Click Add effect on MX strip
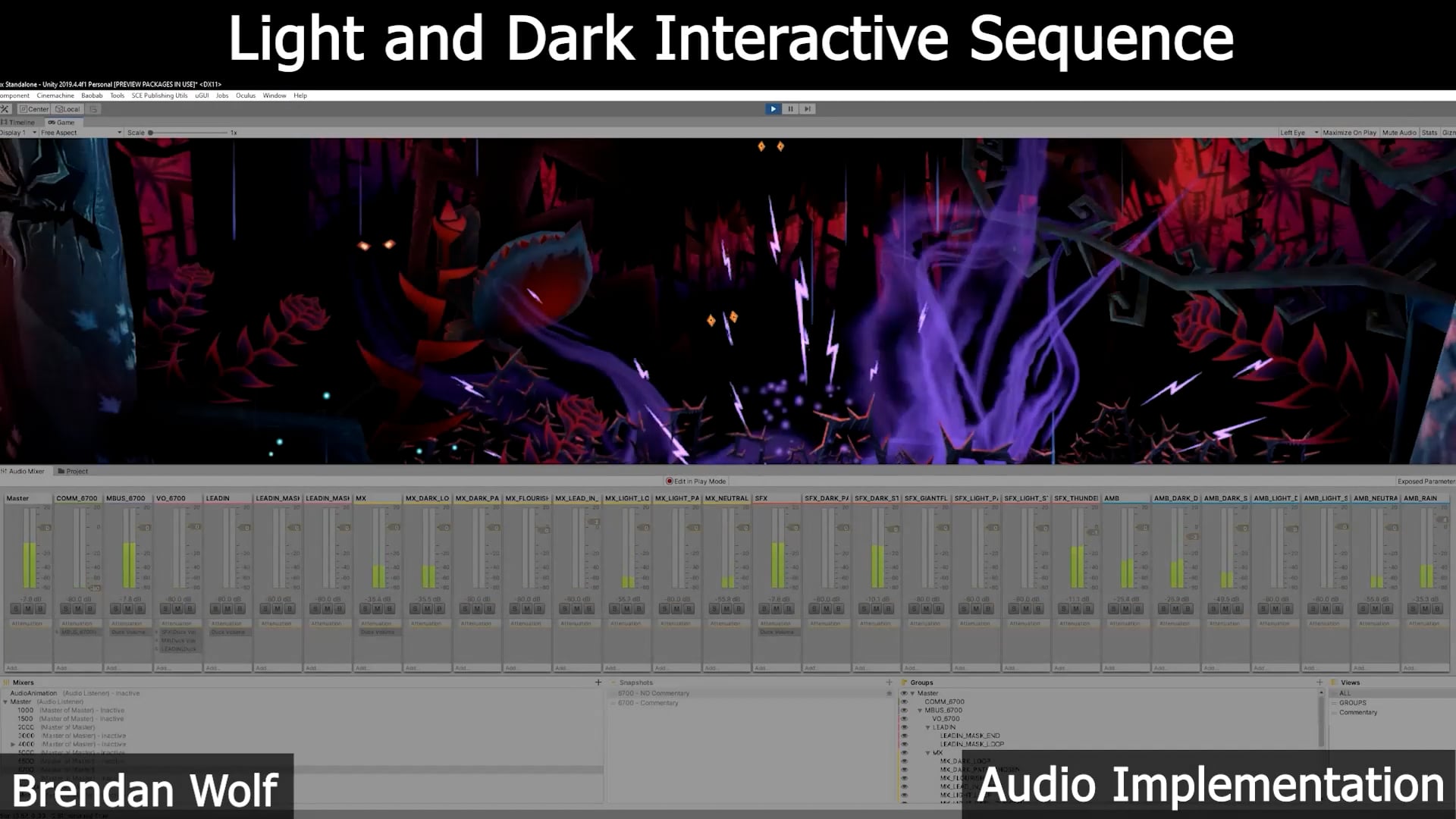Image resolution: width=1456 pixels, height=819 pixels. tap(377, 668)
